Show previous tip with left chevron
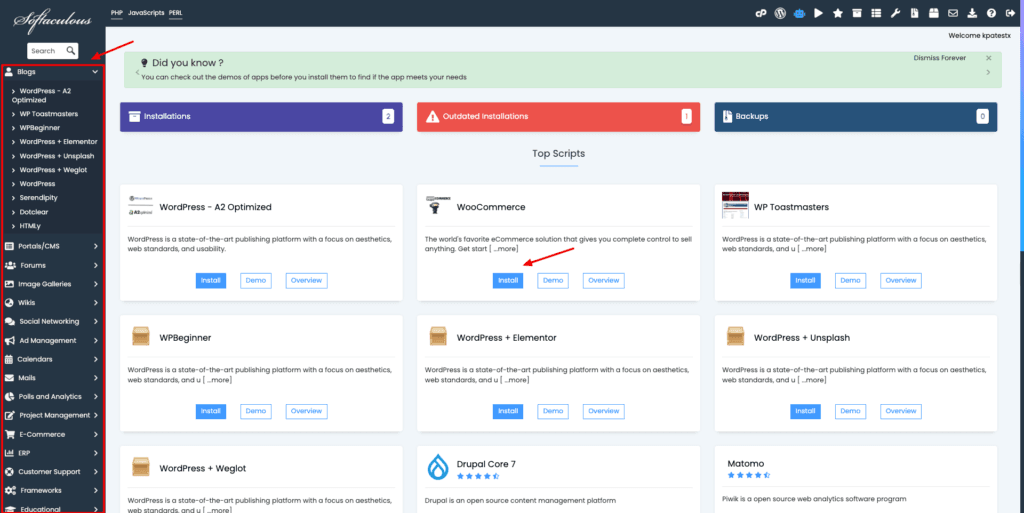The width and height of the screenshot is (1024, 513). (x=136, y=72)
